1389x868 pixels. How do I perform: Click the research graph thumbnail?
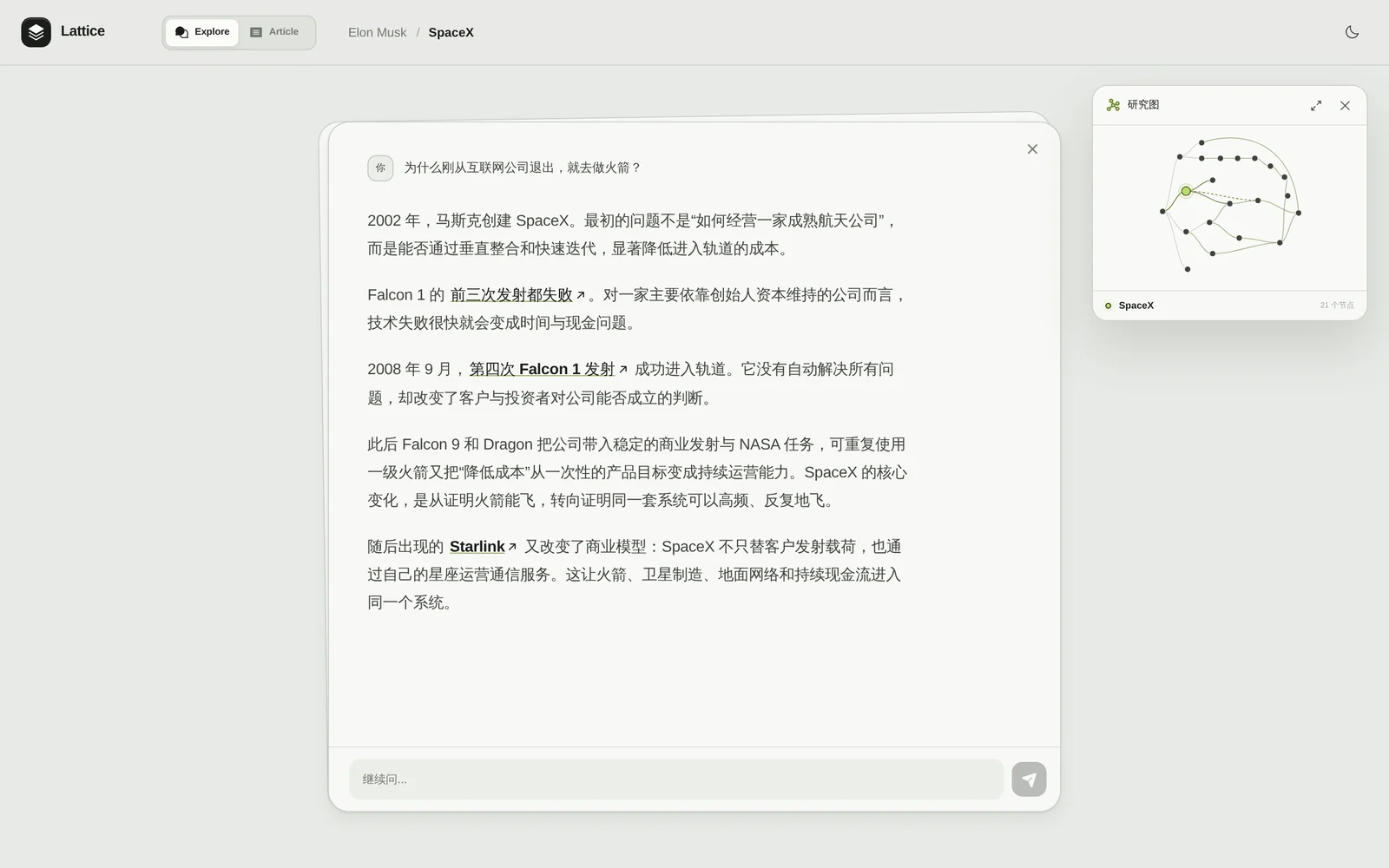coord(1229,207)
